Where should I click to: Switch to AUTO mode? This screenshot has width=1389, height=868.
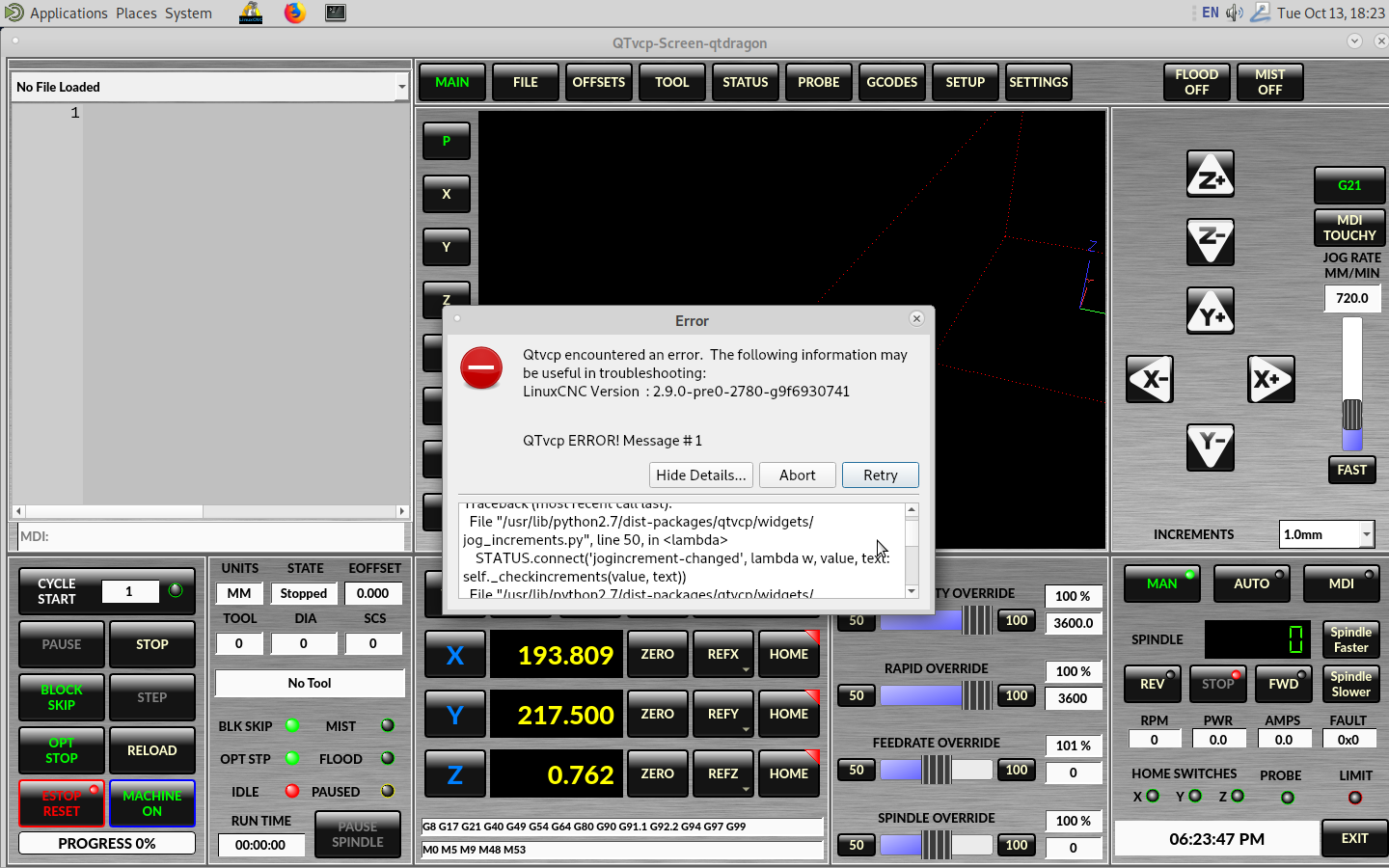click(1252, 583)
